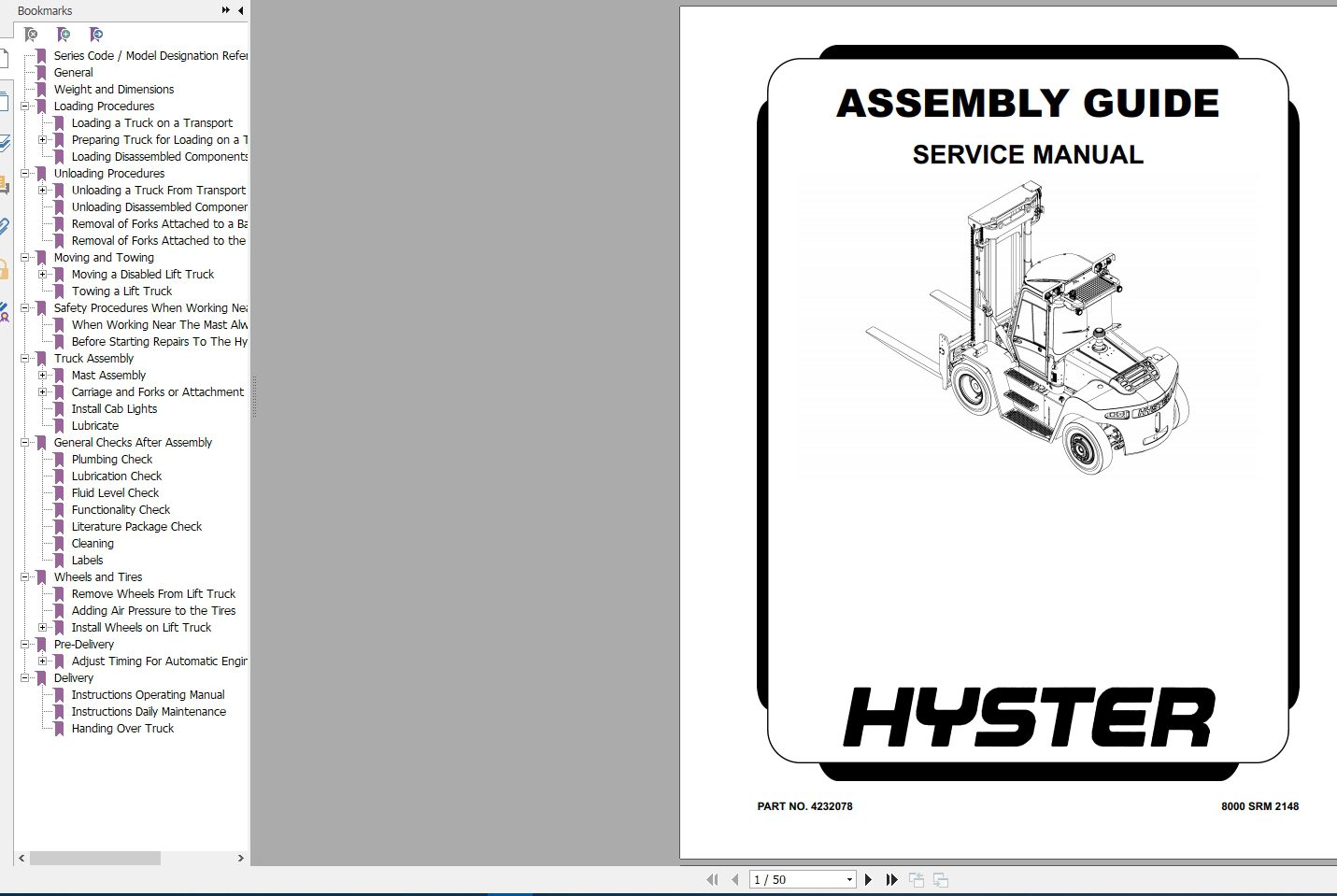Viewport: 1337px width, 896px height.
Task: Click the delete bookmark icon
Action: (31, 35)
